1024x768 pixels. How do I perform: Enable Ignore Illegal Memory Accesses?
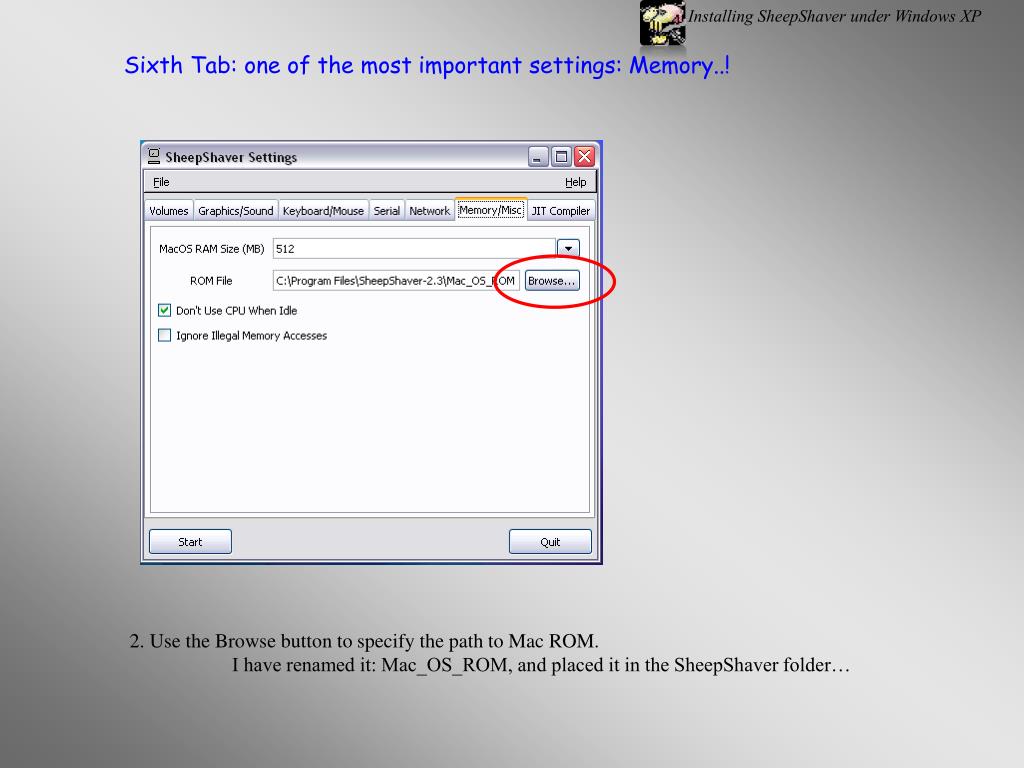(165, 335)
